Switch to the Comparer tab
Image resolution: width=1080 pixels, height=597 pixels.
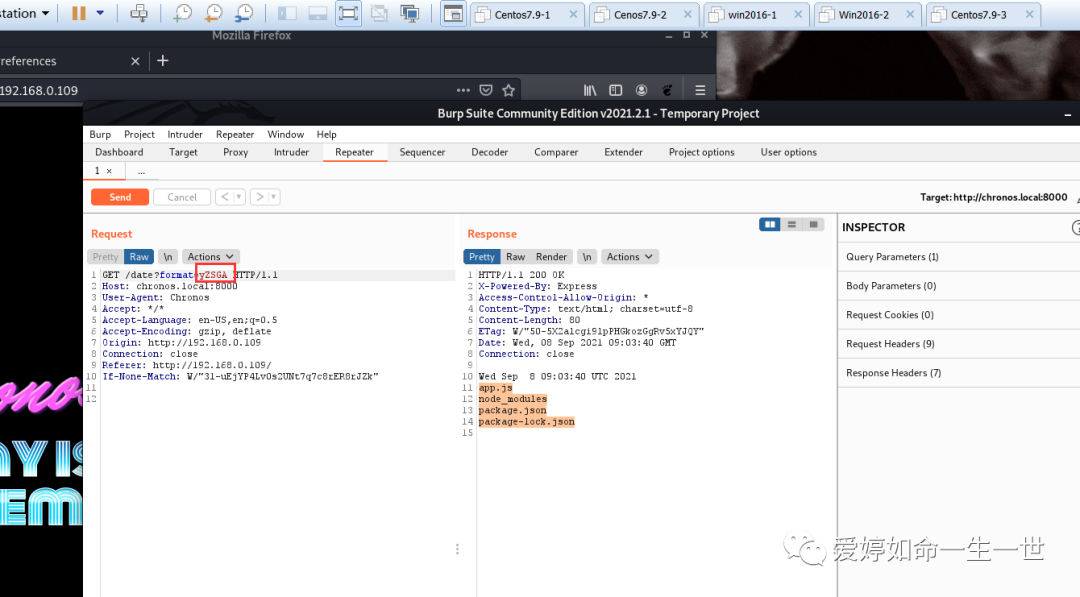[x=556, y=152]
